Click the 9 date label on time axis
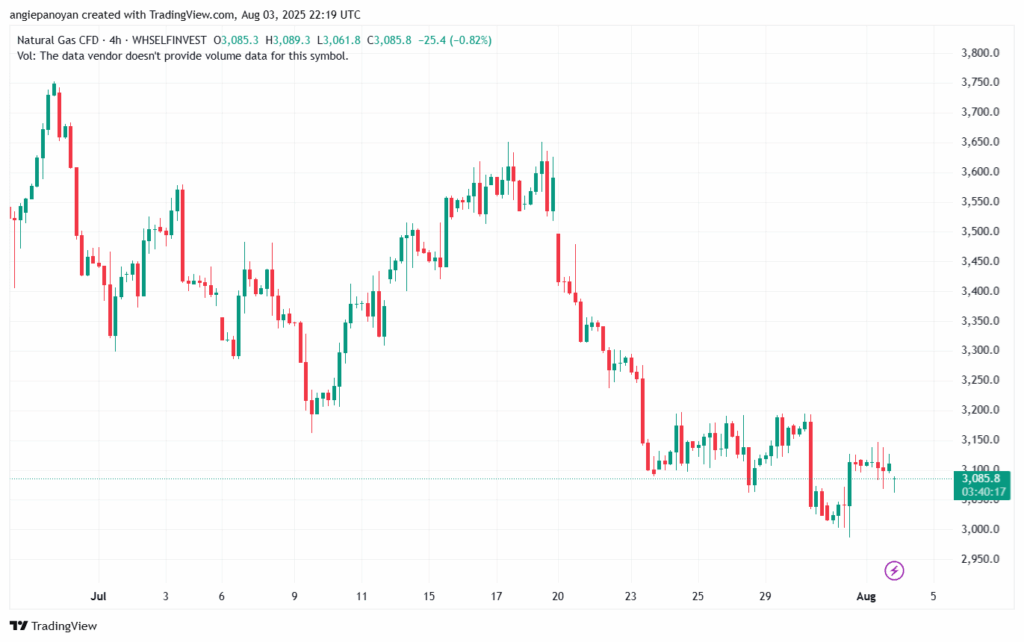The width and height of the screenshot is (1024, 642). point(295,596)
